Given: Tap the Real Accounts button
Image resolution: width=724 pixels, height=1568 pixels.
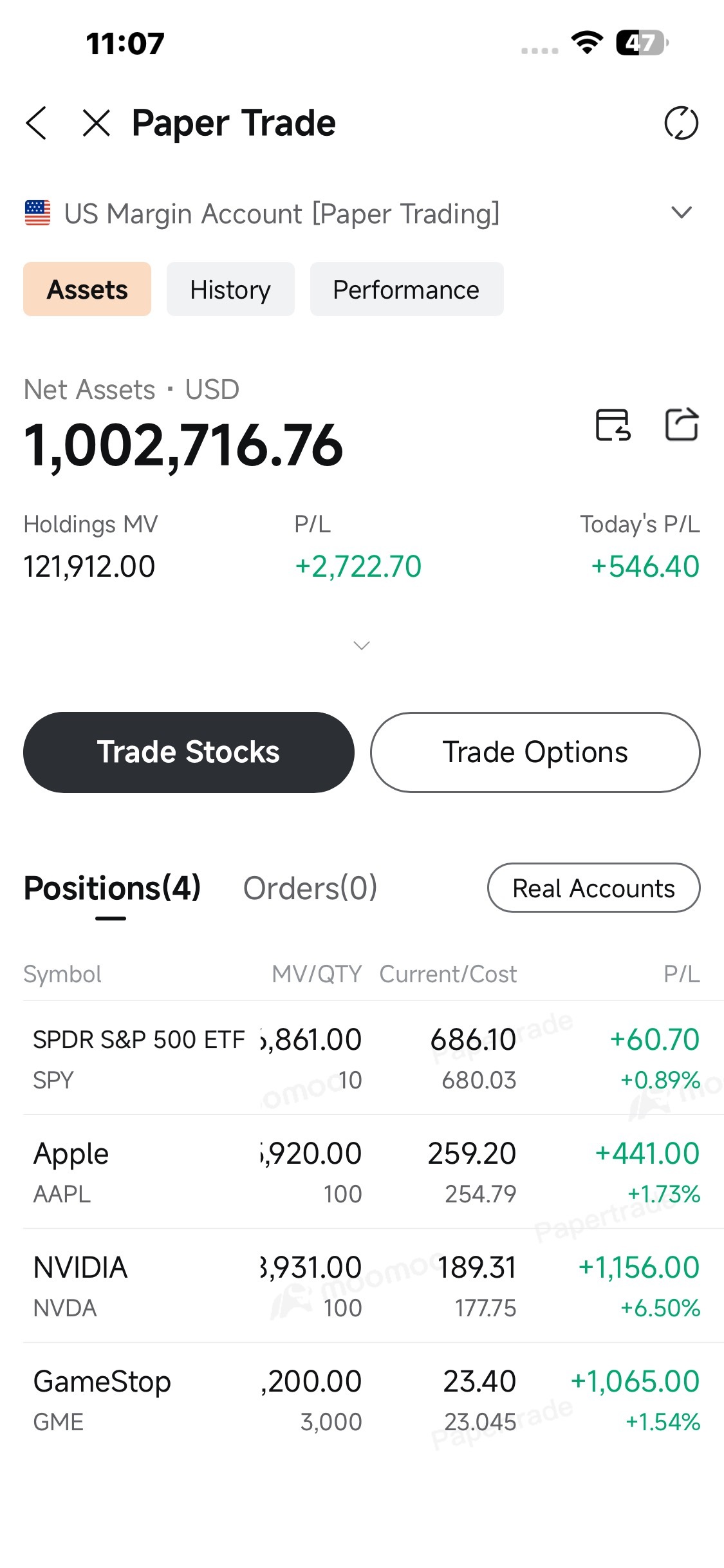Looking at the screenshot, I should (594, 888).
